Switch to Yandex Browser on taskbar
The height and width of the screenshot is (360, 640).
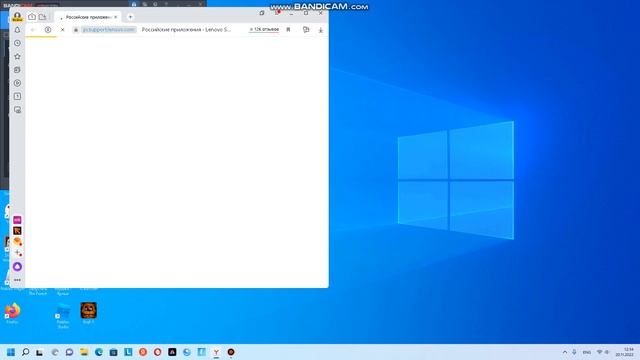coord(216,352)
